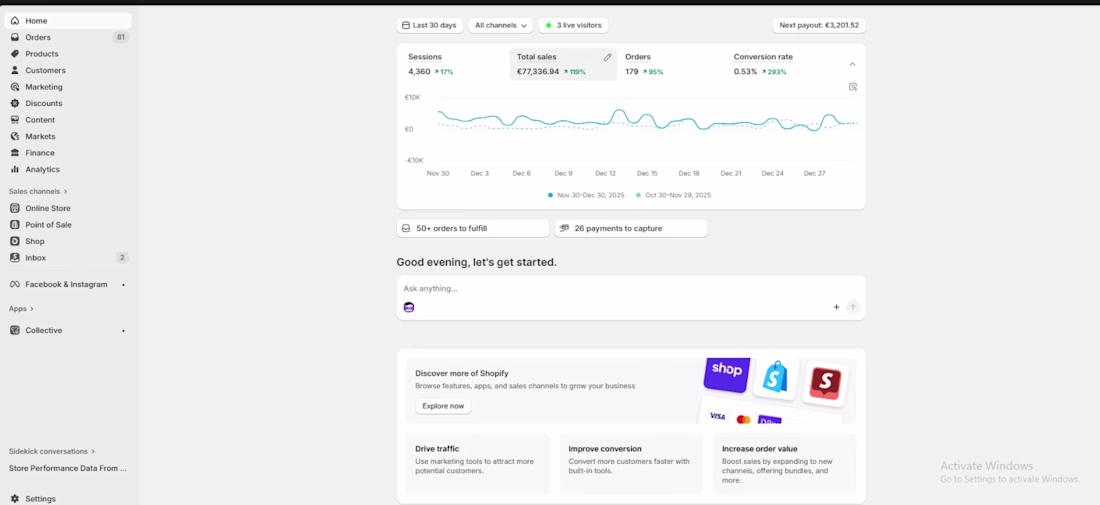Click the Orders badge showing 81
The height and width of the screenshot is (505, 1100).
pos(121,37)
